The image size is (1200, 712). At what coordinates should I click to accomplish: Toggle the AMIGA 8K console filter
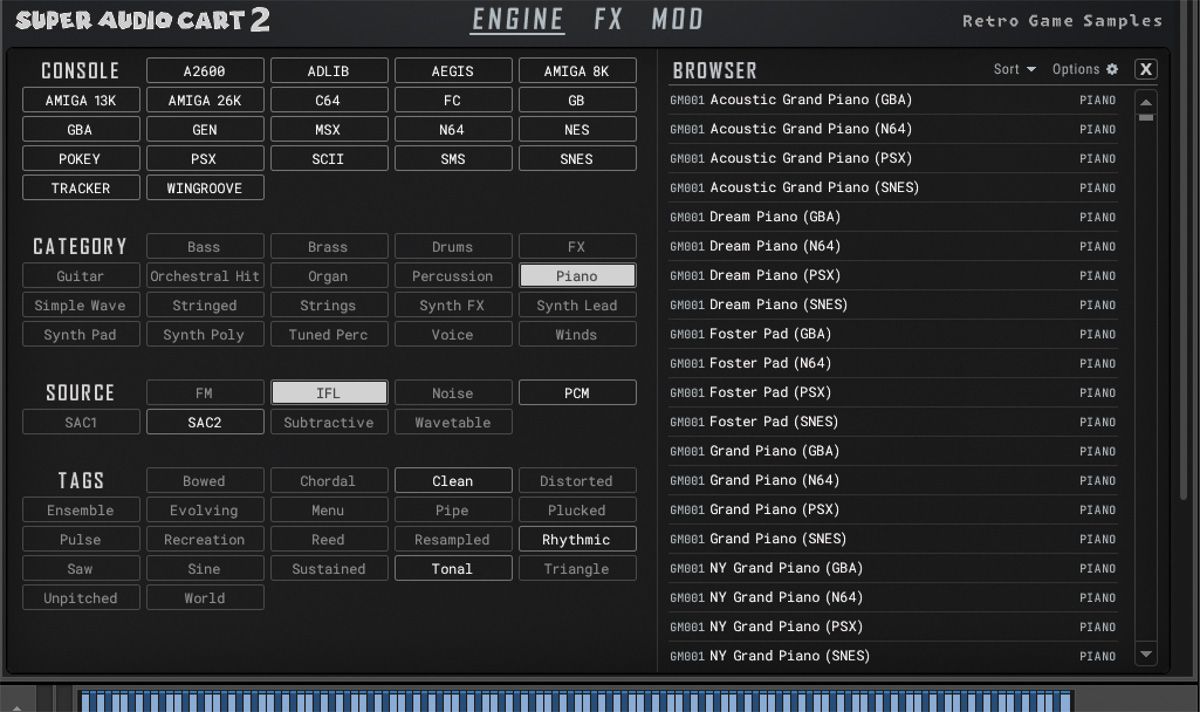point(576,71)
